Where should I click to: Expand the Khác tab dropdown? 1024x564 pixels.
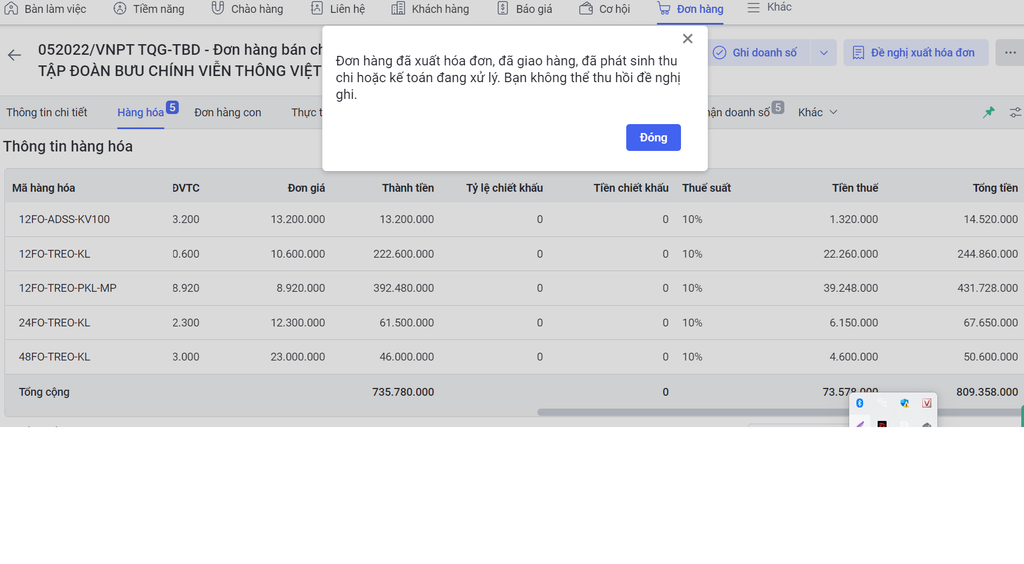(817, 112)
